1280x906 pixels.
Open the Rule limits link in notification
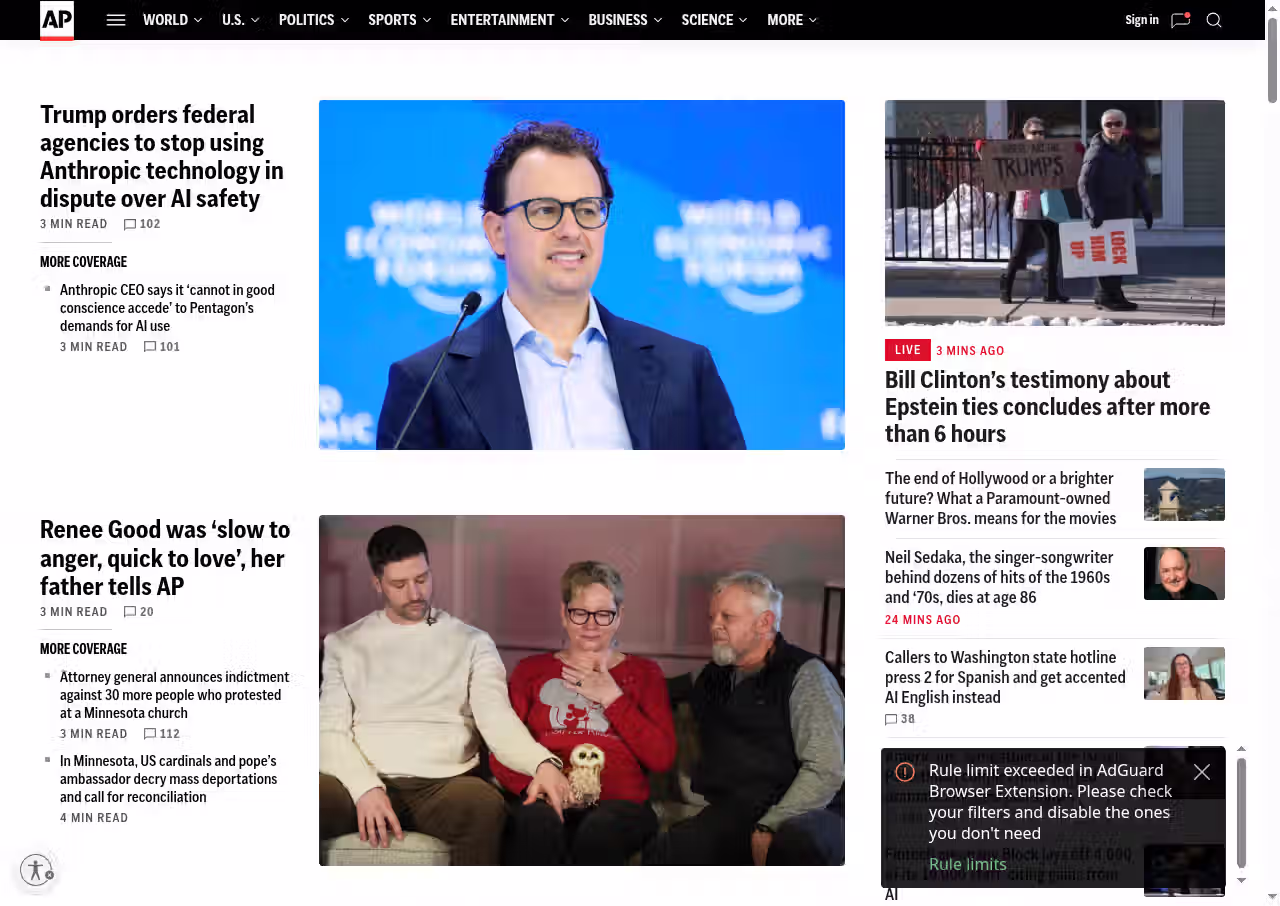[967, 864]
